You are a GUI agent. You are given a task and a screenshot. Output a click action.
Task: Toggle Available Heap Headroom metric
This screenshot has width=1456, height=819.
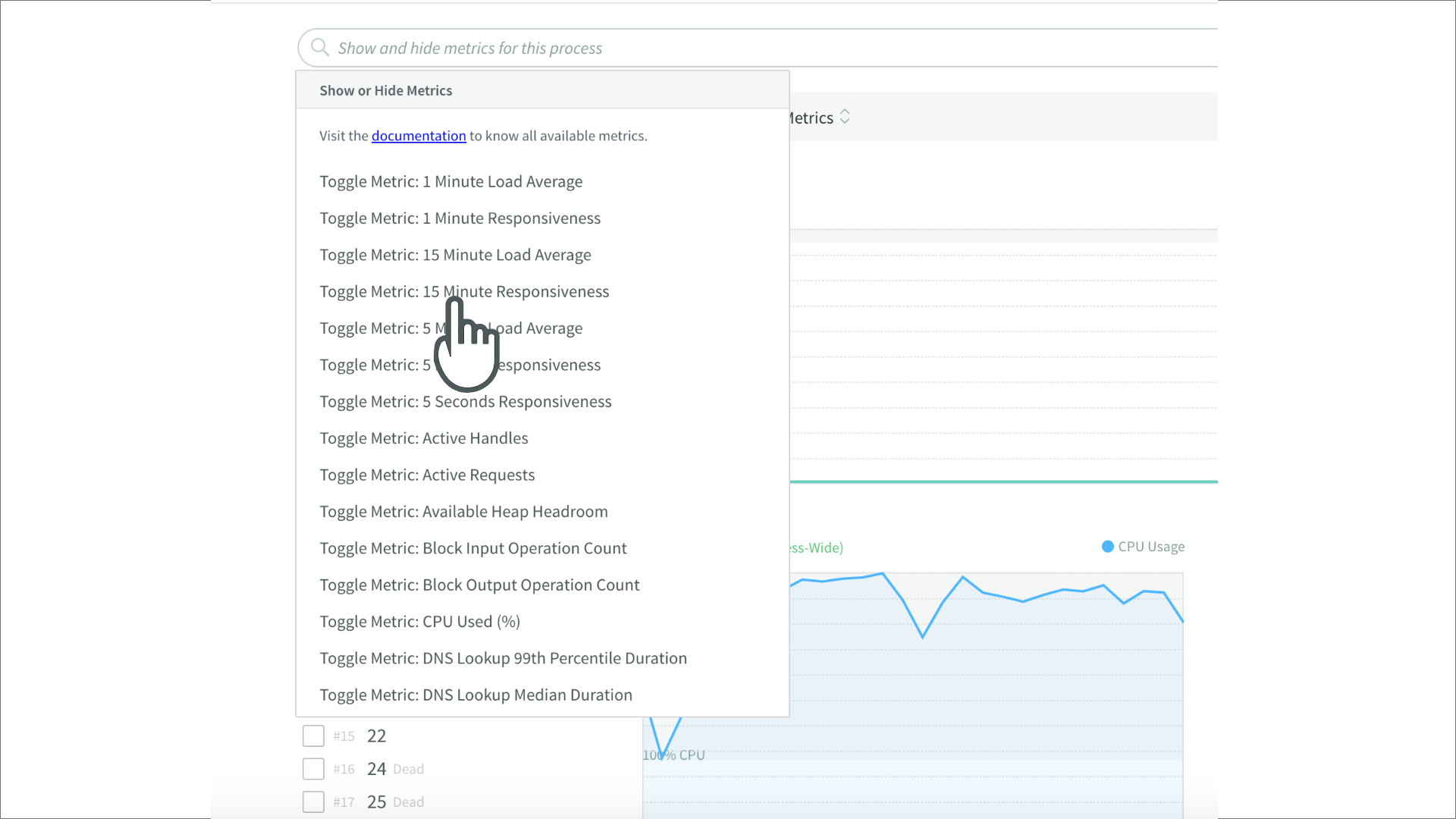(463, 512)
